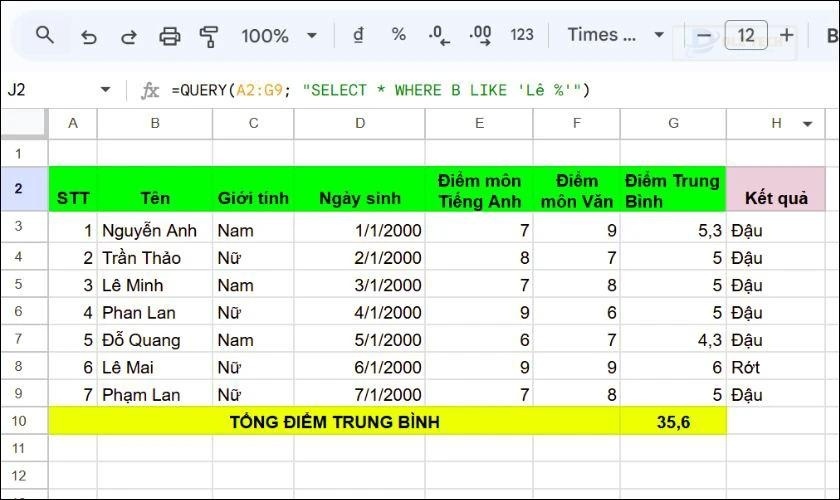Click 'TỔNG ĐIỂM TRUNG BÌNH' merged cell
The width and height of the screenshot is (840, 500).
(x=334, y=422)
